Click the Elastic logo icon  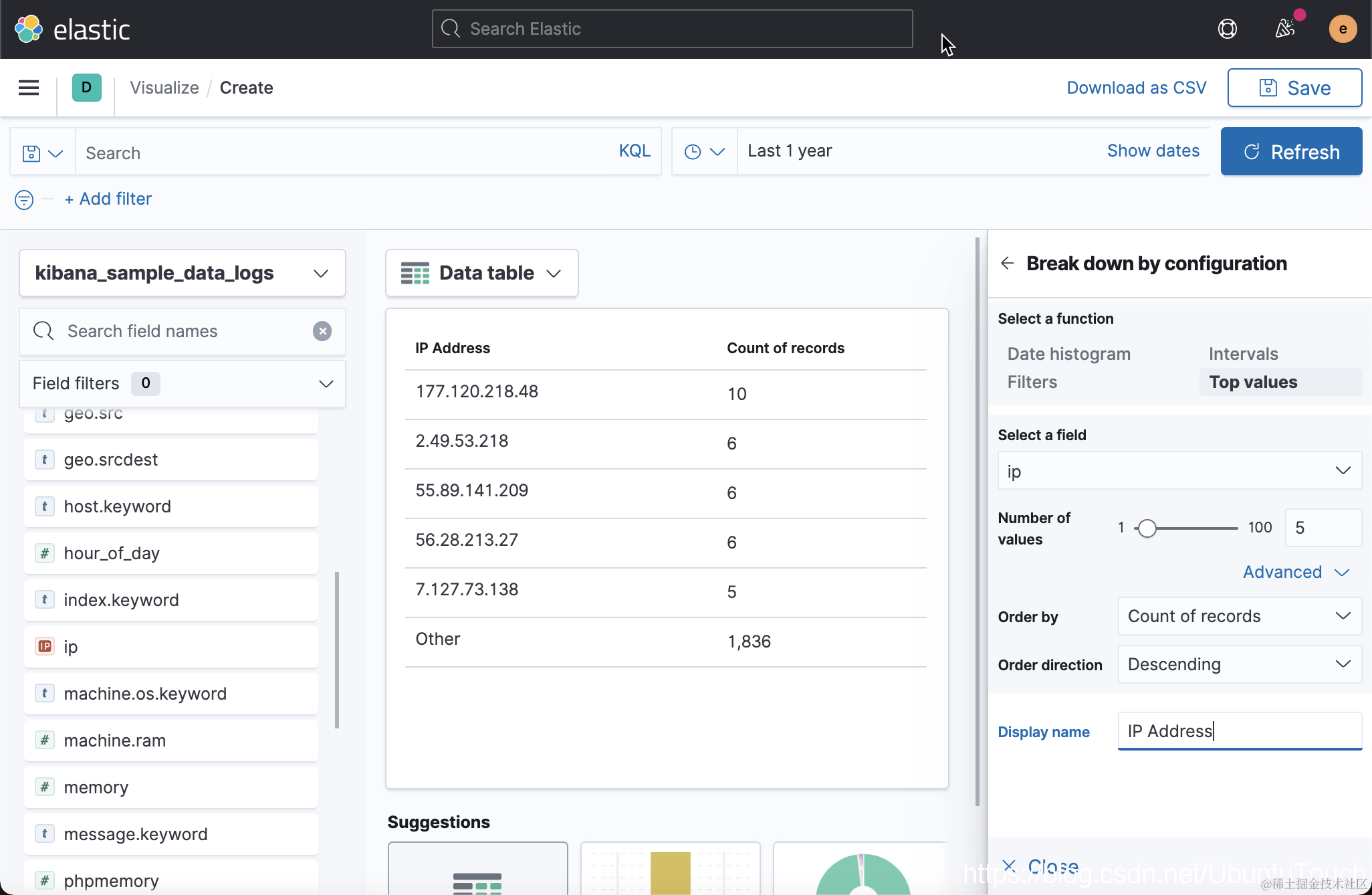pos(29,29)
